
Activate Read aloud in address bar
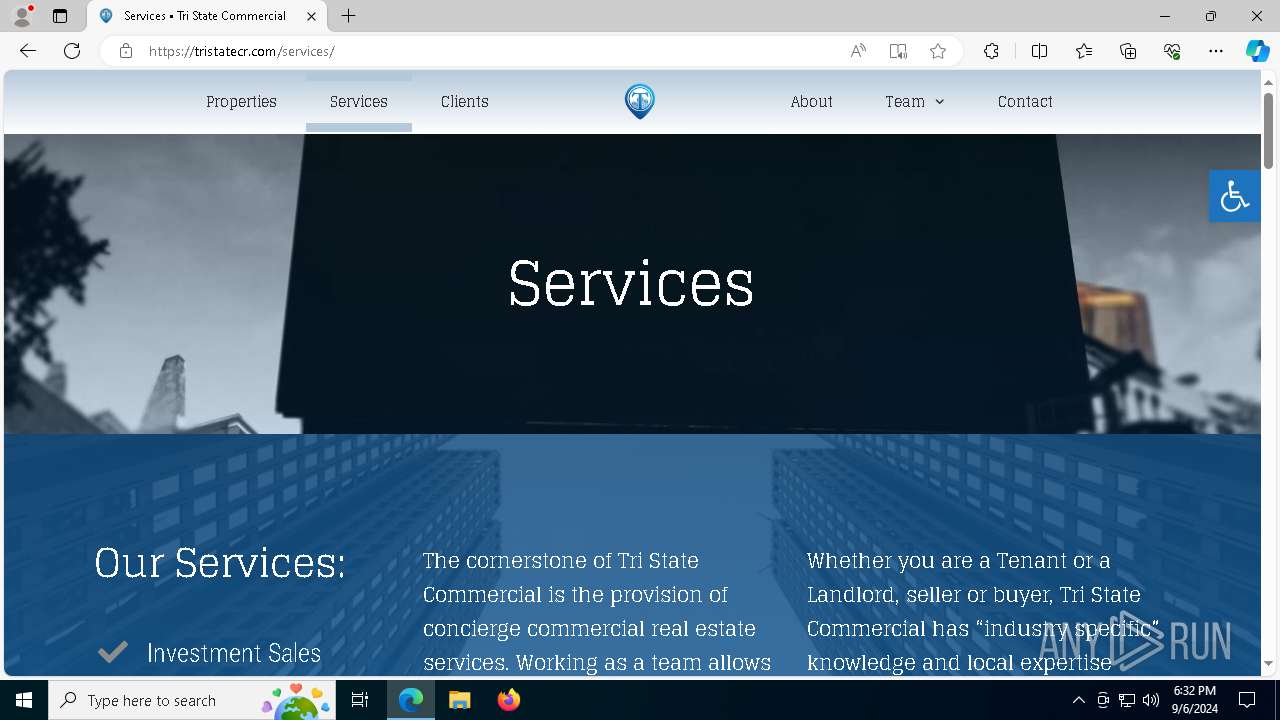tap(858, 51)
